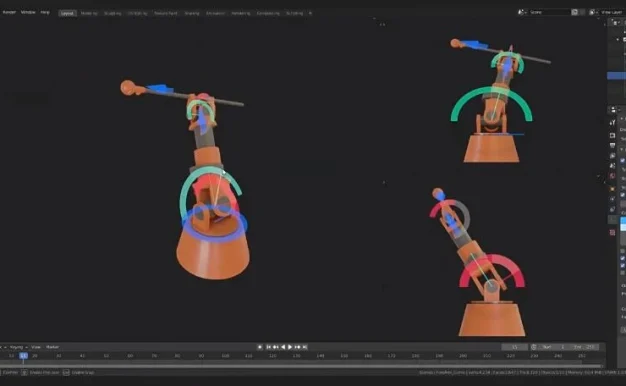The width and height of the screenshot is (626, 386).
Task: Open the Scene properties tab
Action: click(612, 166)
